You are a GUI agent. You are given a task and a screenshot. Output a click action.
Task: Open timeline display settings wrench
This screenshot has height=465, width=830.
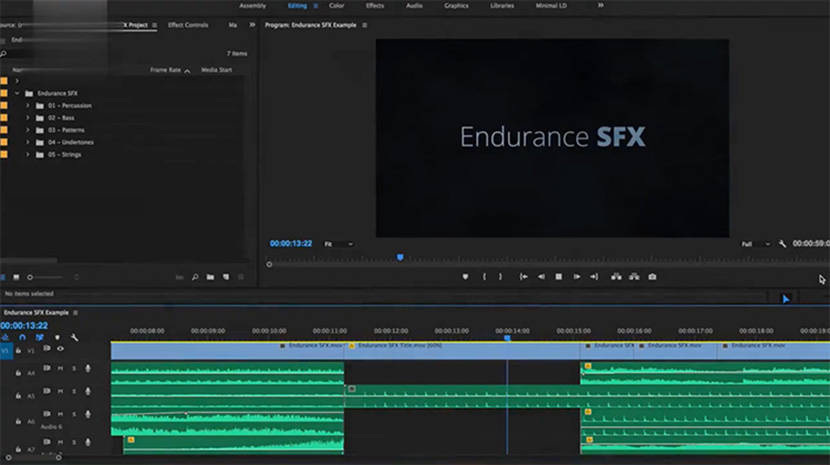coord(75,337)
